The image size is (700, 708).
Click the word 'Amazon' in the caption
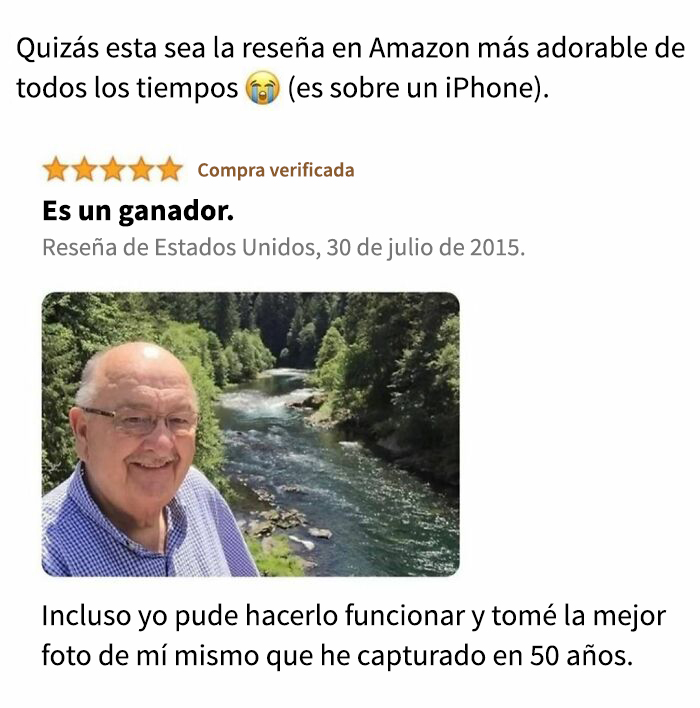[x=420, y=48]
